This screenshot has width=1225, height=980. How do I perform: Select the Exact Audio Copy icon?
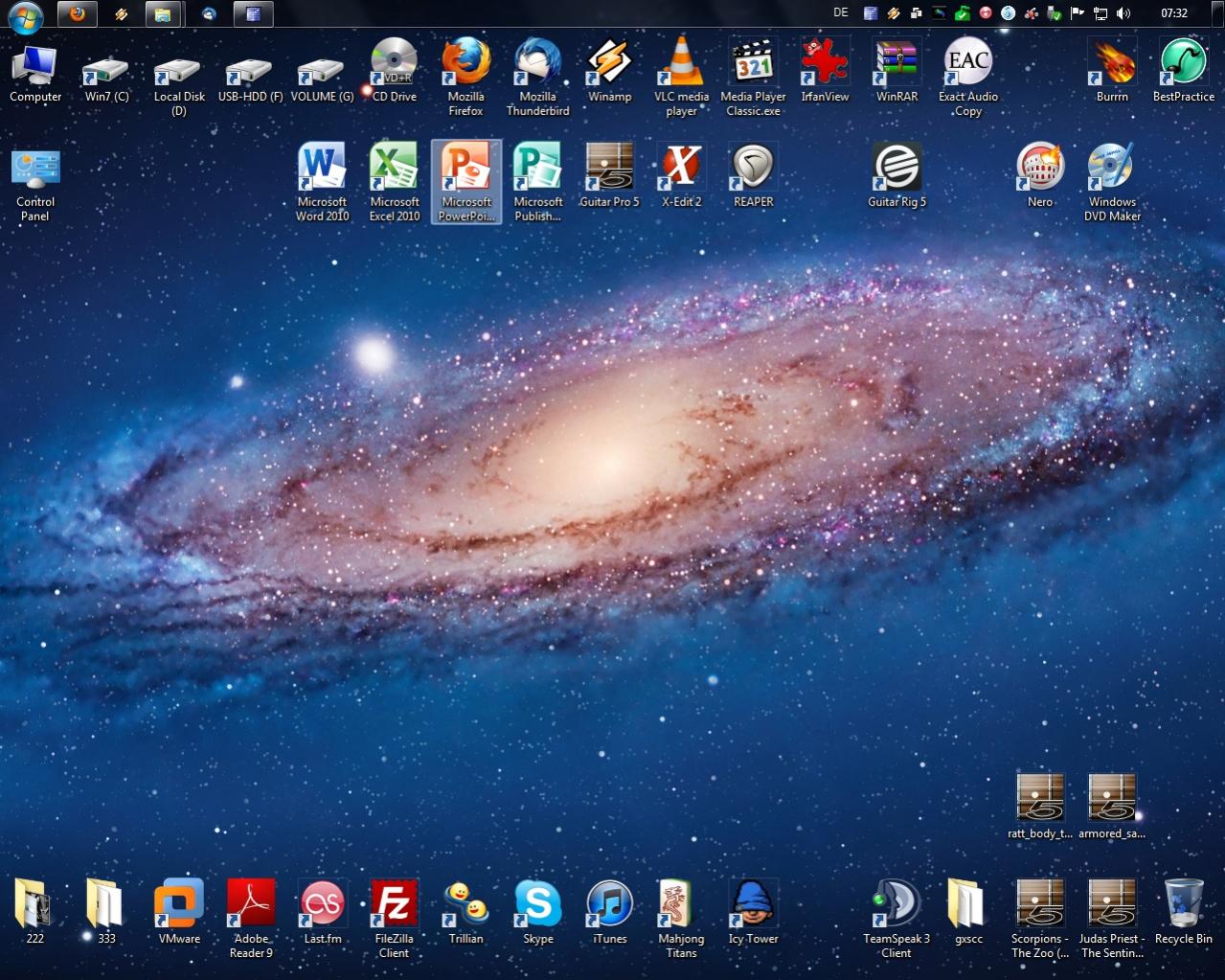click(x=968, y=63)
